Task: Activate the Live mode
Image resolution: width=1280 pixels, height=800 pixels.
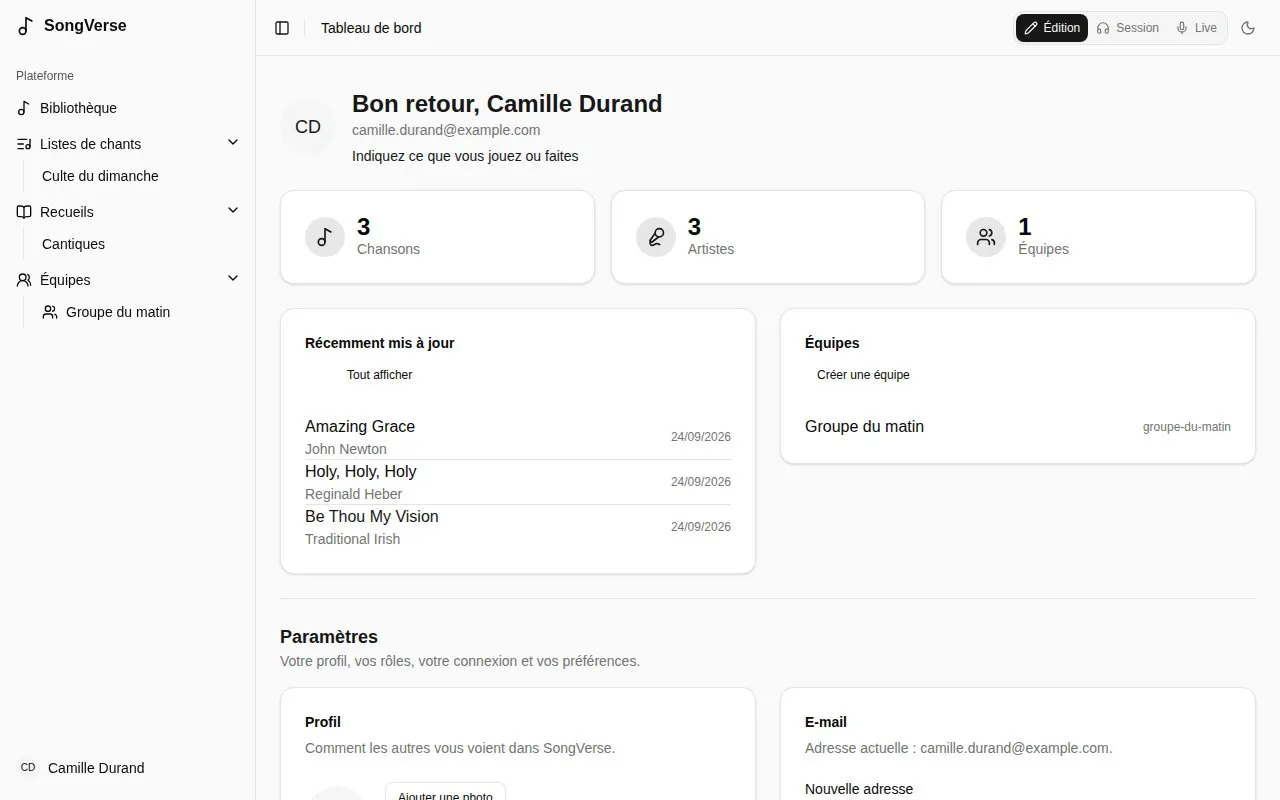Action: click(x=1197, y=28)
